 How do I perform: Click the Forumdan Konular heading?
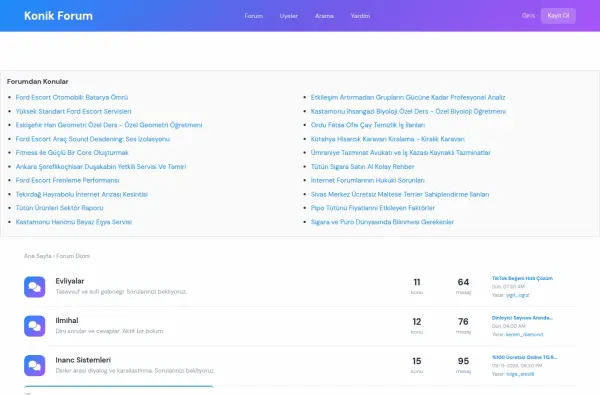[38, 82]
